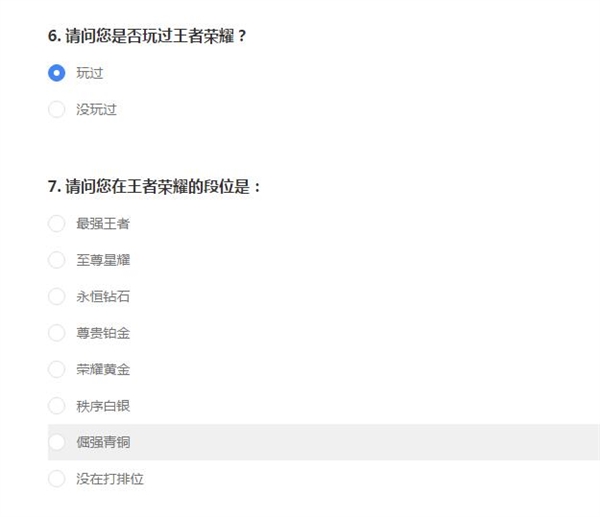Pick the 至尊星耀 radio circle

56,260
